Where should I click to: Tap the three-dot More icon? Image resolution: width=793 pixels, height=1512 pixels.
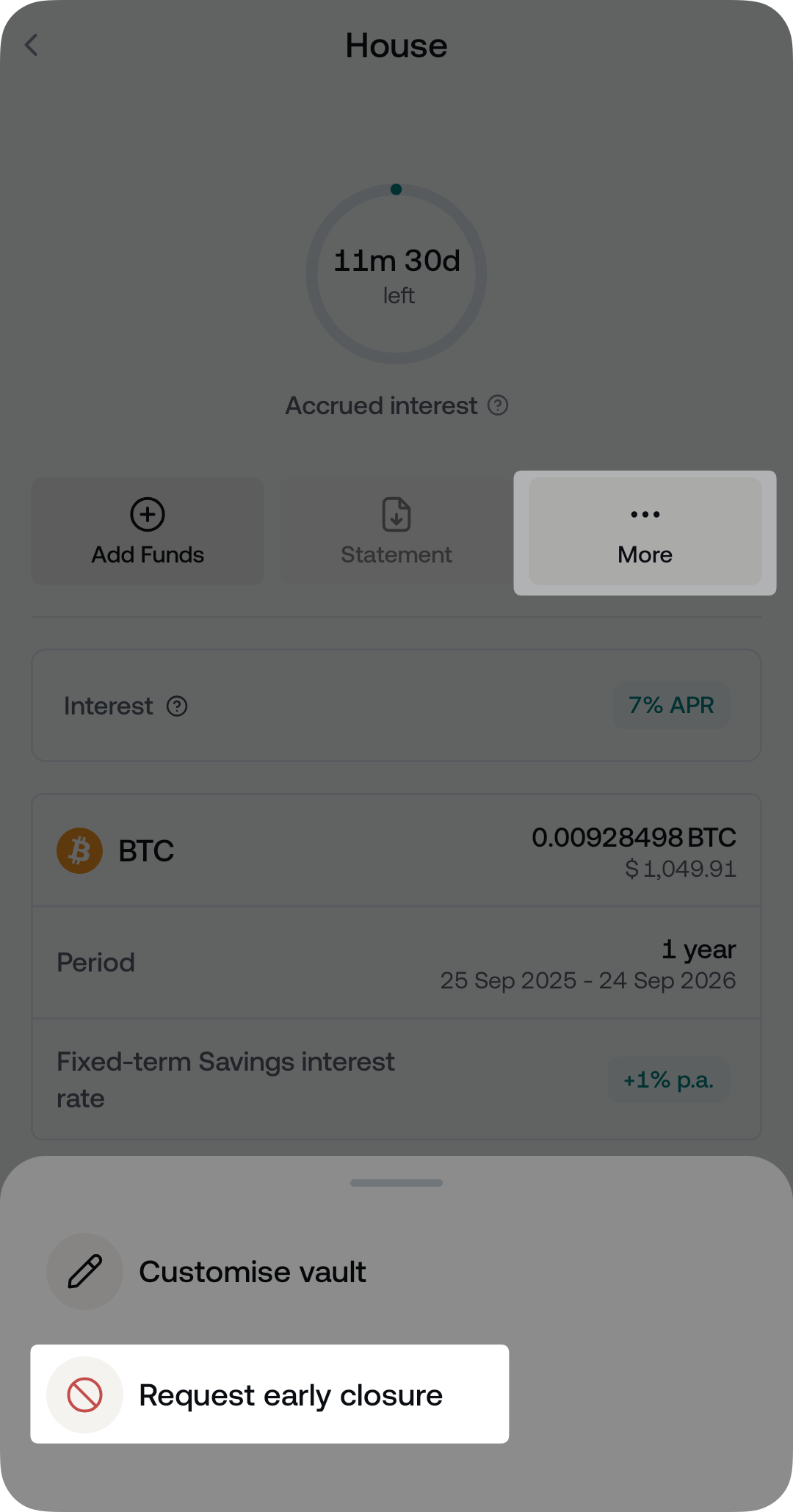coord(645,514)
